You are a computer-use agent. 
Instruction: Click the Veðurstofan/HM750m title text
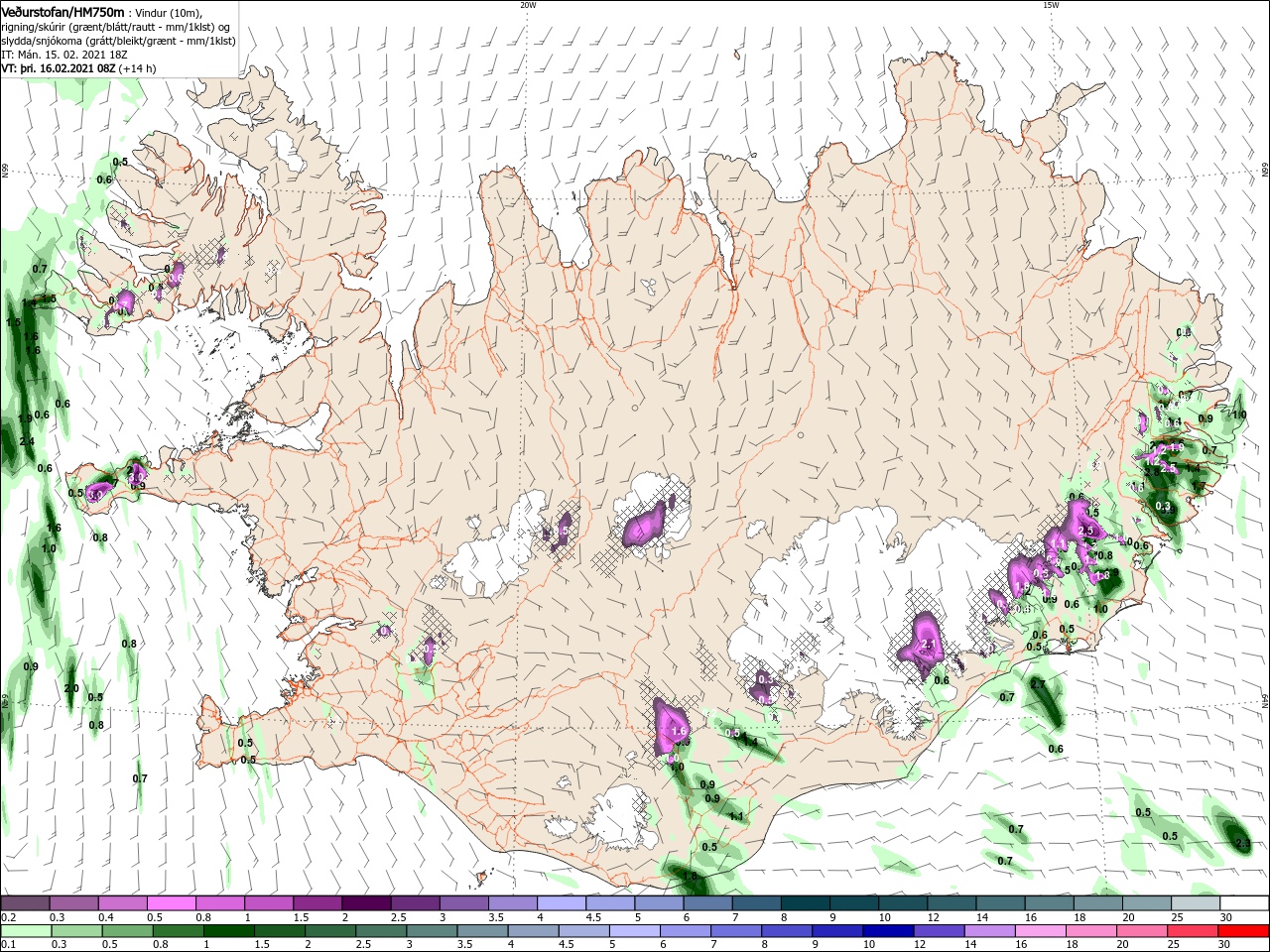pos(63,11)
